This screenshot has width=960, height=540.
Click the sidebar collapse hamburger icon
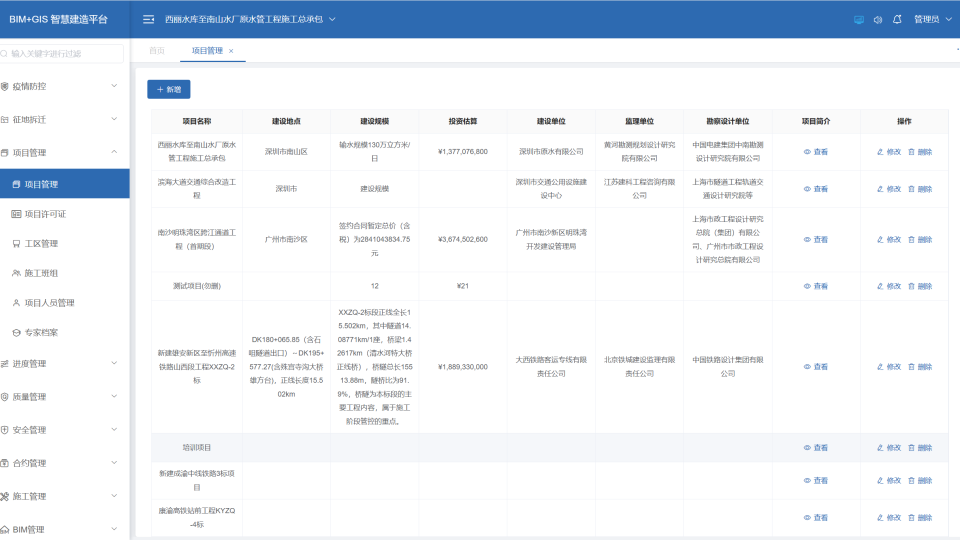(148, 19)
